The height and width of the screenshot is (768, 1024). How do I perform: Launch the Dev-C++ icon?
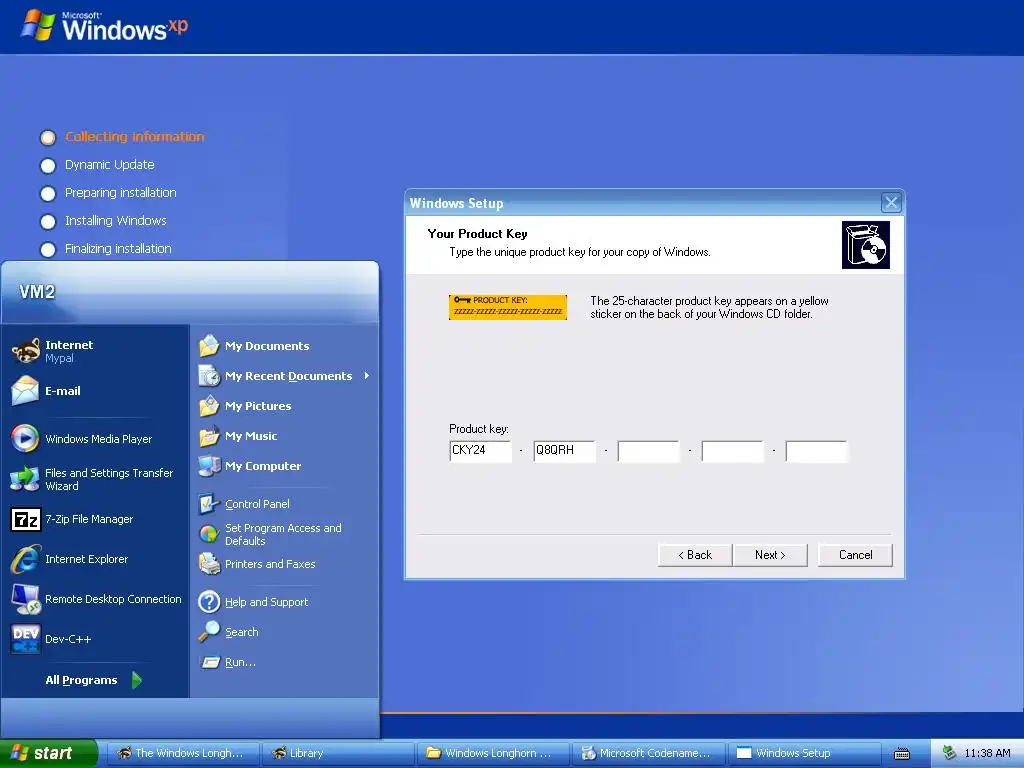coord(26,639)
